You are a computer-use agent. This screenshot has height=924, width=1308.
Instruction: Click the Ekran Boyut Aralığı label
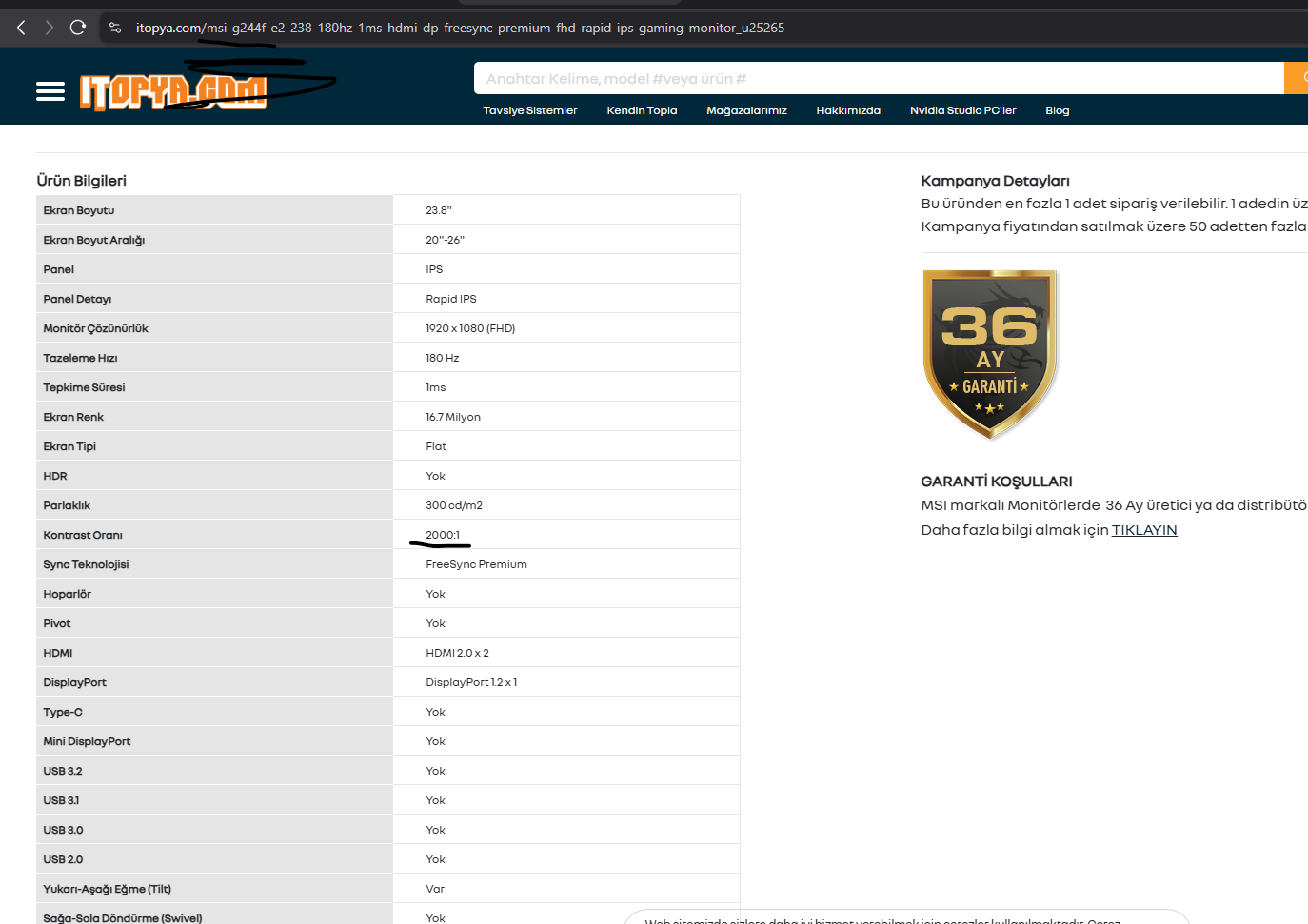click(94, 240)
